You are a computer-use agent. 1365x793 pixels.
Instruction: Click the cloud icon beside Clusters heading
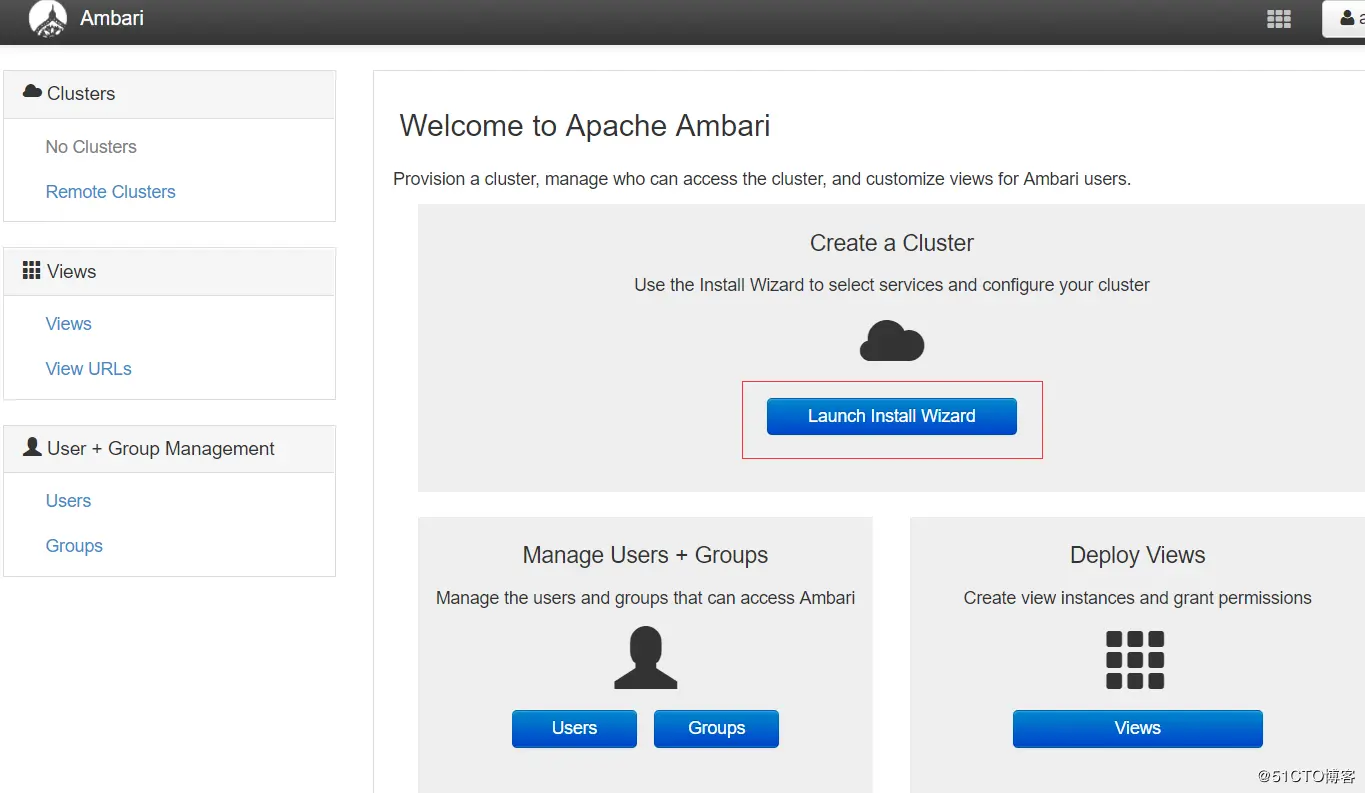pos(32,92)
